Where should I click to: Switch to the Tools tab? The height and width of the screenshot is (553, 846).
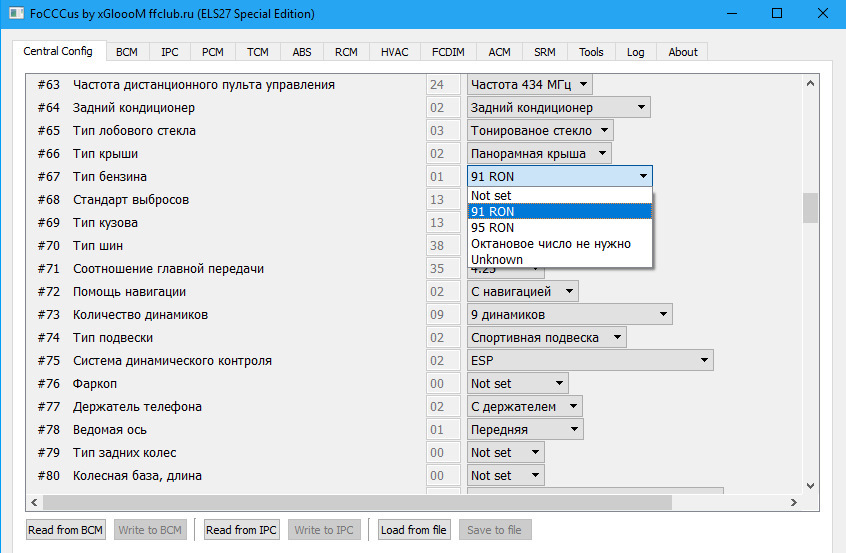pos(591,52)
